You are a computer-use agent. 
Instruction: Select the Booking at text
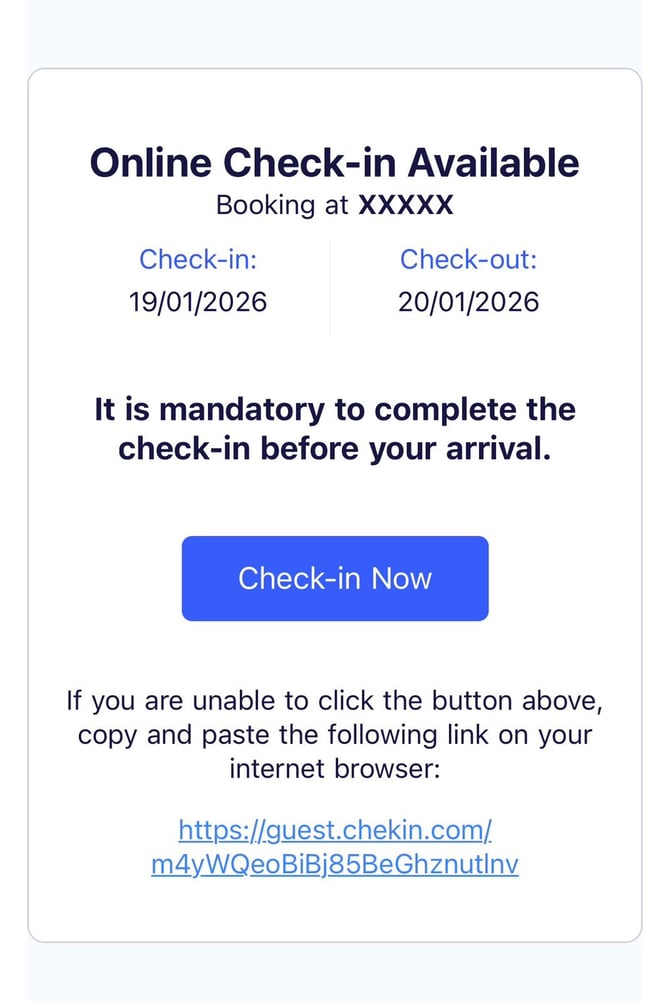pos(282,206)
